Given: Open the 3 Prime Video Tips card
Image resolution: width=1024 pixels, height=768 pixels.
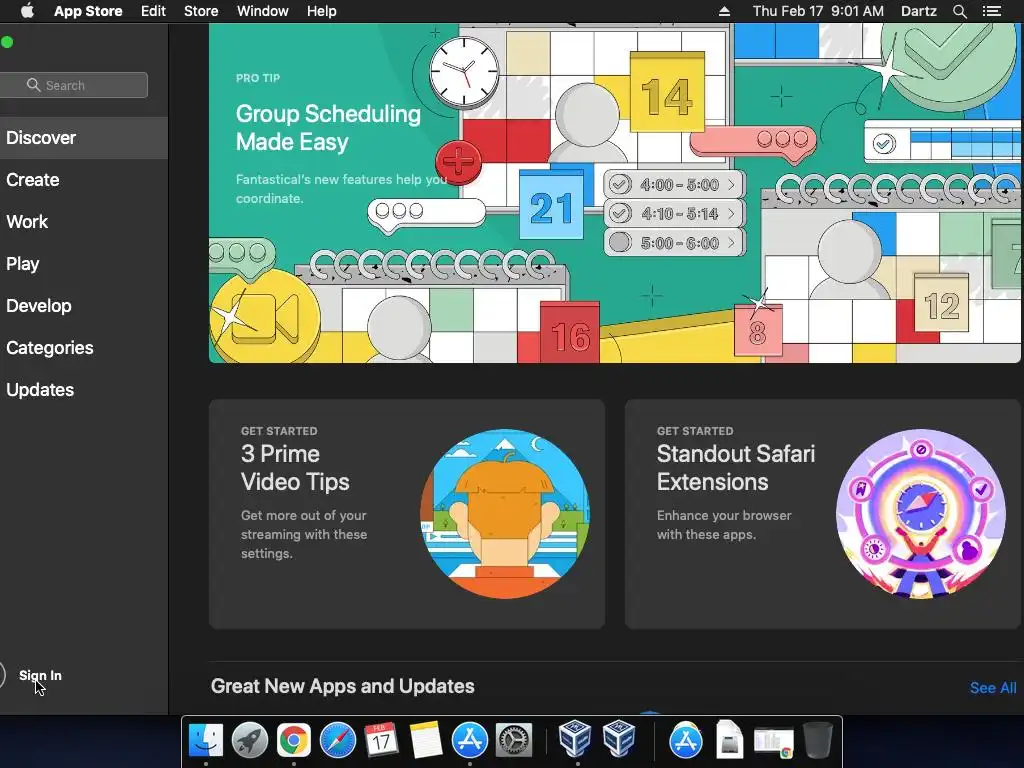Looking at the screenshot, I should (407, 514).
